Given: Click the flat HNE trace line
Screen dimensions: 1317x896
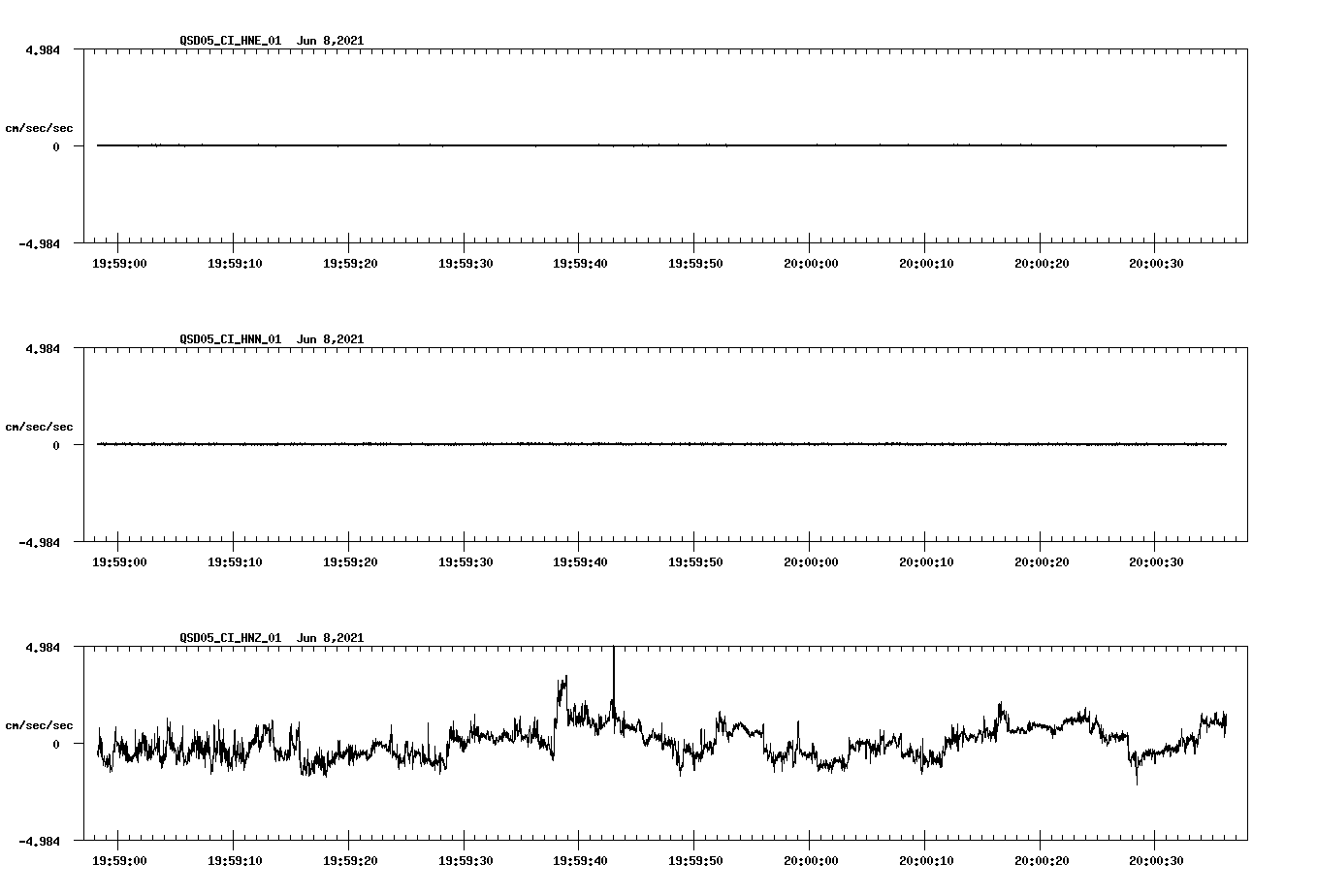Looking at the screenshot, I should (661, 145).
